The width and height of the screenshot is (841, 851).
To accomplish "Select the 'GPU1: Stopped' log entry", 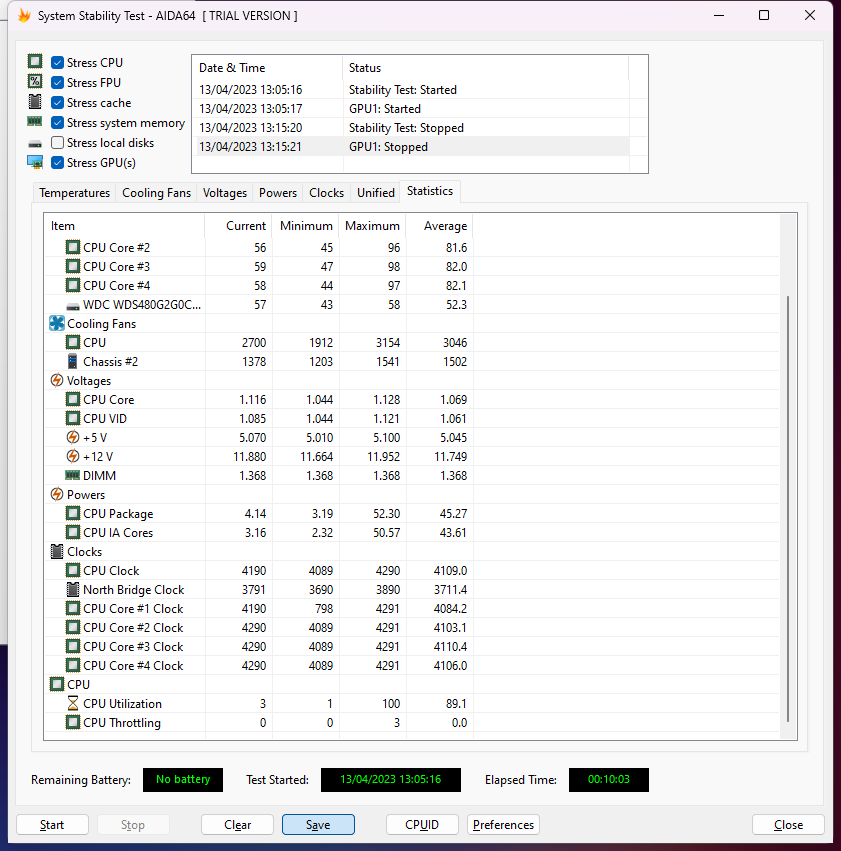I will coord(411,147).
